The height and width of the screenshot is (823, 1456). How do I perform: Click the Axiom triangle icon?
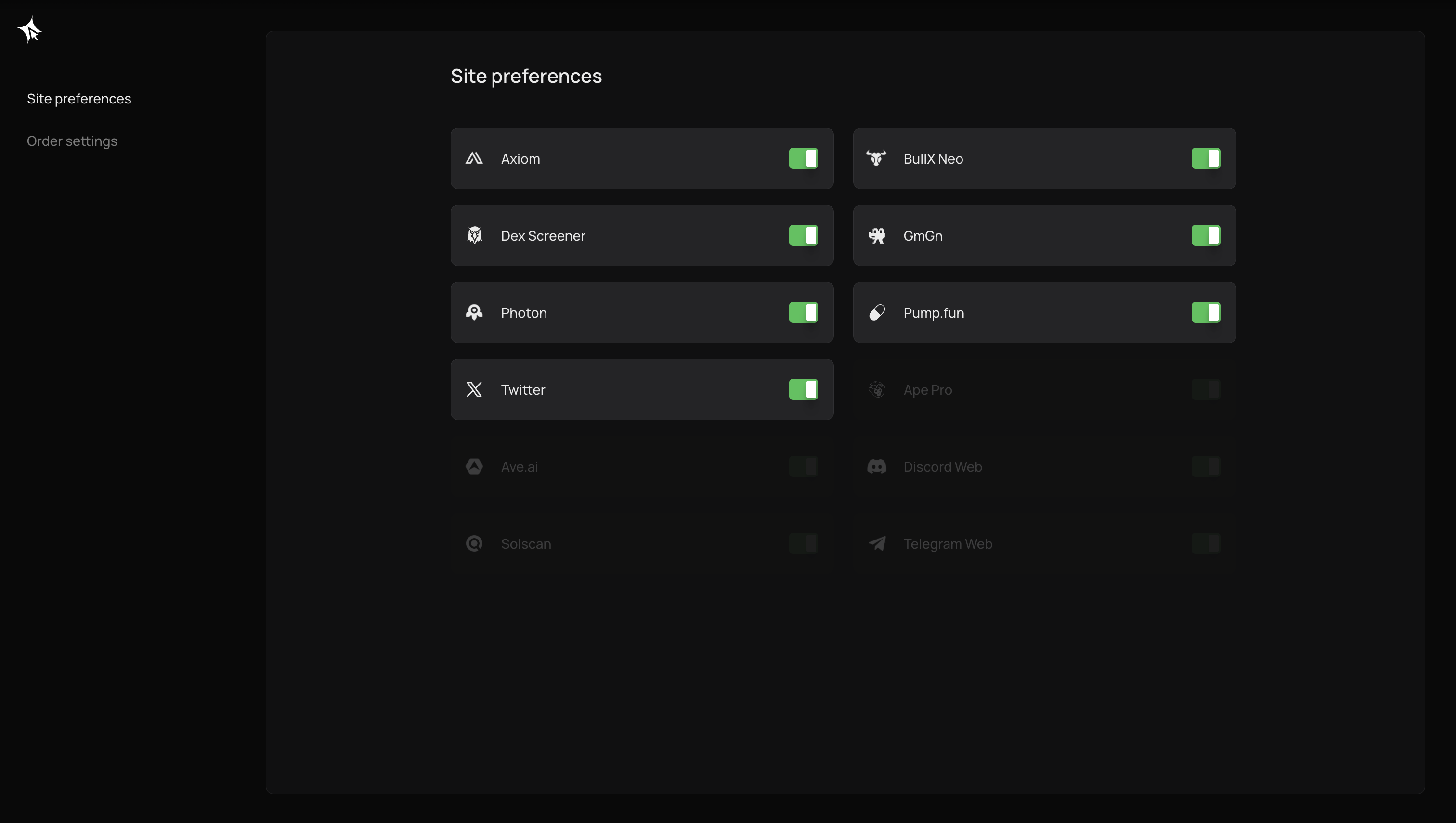pyautogui.click(x=474, y=158)
